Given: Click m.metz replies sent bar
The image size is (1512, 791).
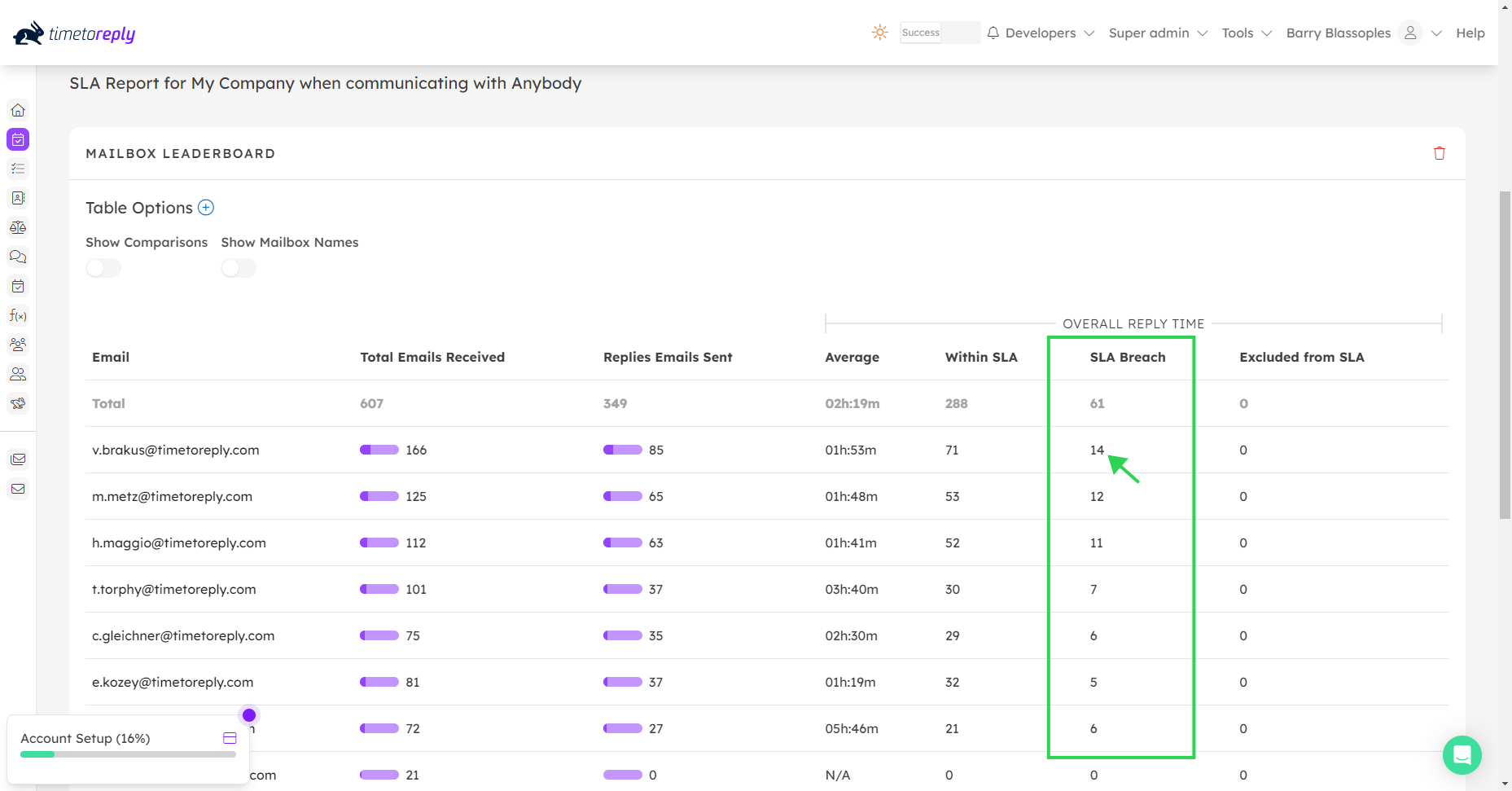Looking at the screenshot, I should (623, 496).
